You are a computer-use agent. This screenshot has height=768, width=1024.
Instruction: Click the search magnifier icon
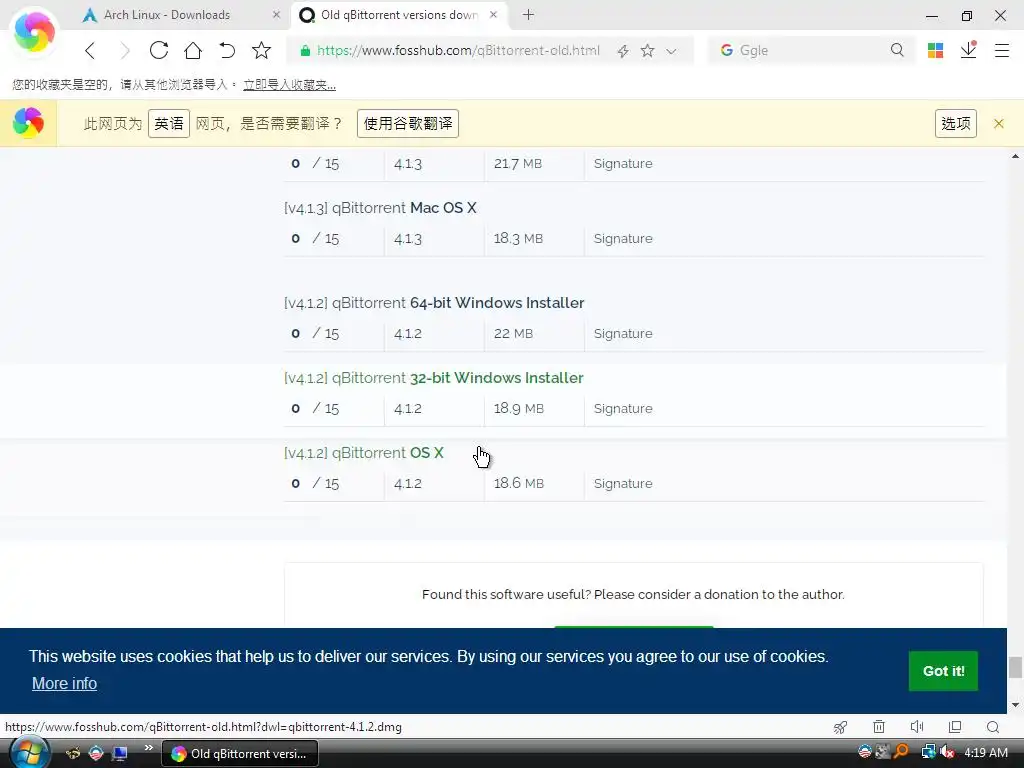tap(897, 50)
